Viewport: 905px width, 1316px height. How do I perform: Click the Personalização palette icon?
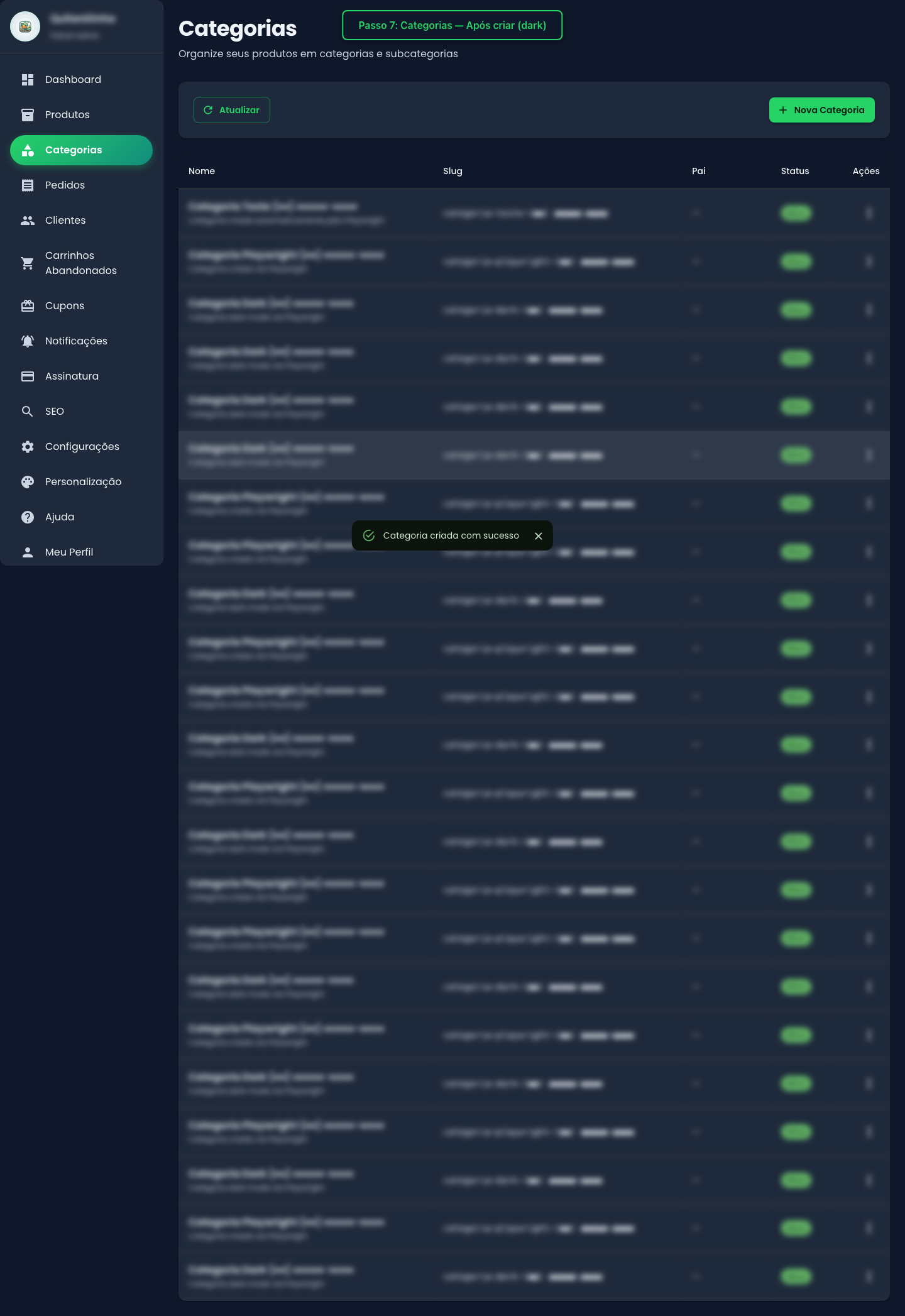tap(28, 482)
